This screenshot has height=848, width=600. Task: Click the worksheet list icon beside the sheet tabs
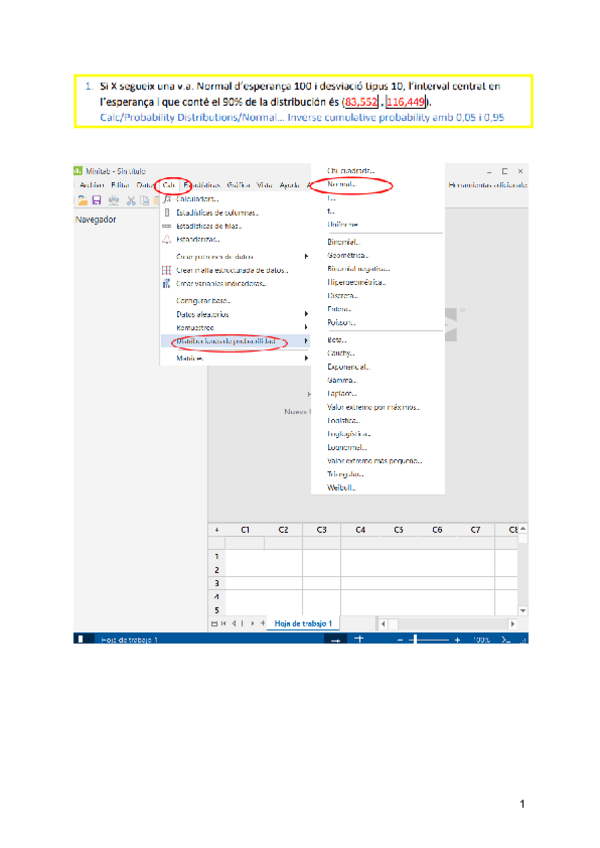coord(214,624)
